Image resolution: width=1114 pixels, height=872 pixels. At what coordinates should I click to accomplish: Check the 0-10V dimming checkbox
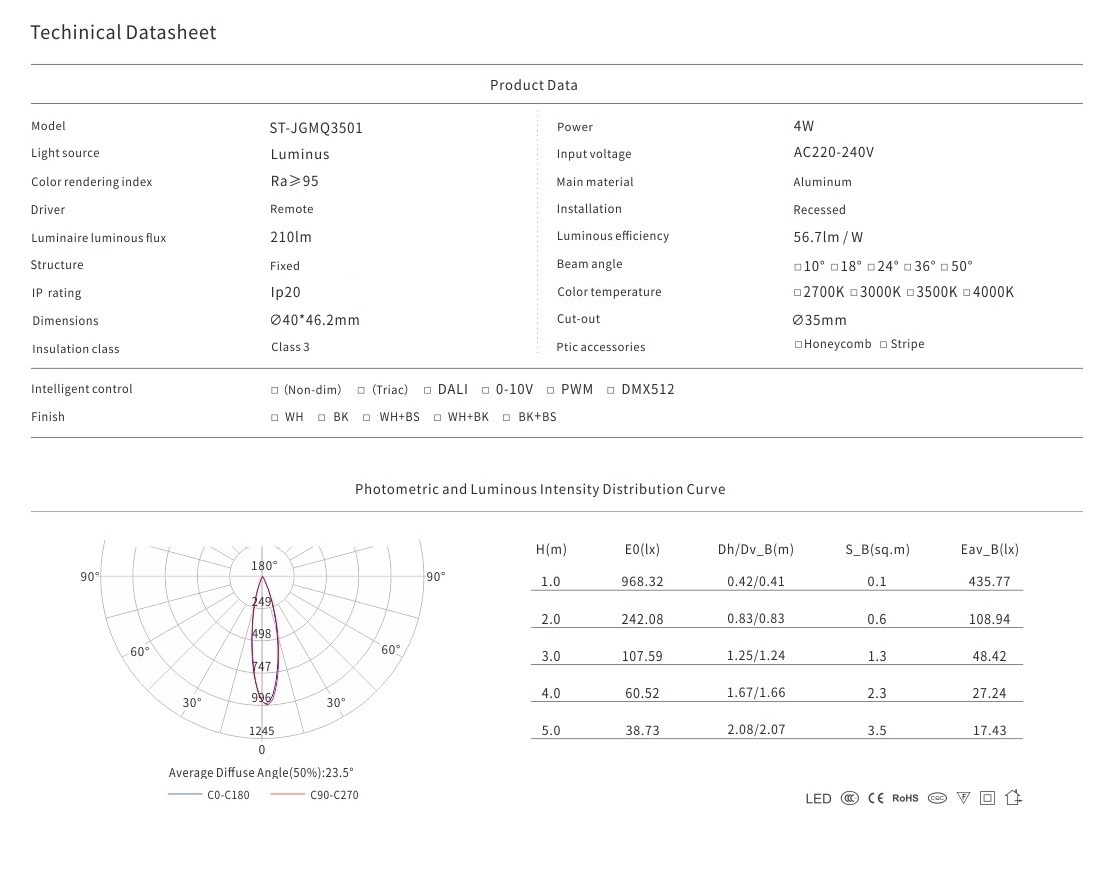[x=486, y=390]
